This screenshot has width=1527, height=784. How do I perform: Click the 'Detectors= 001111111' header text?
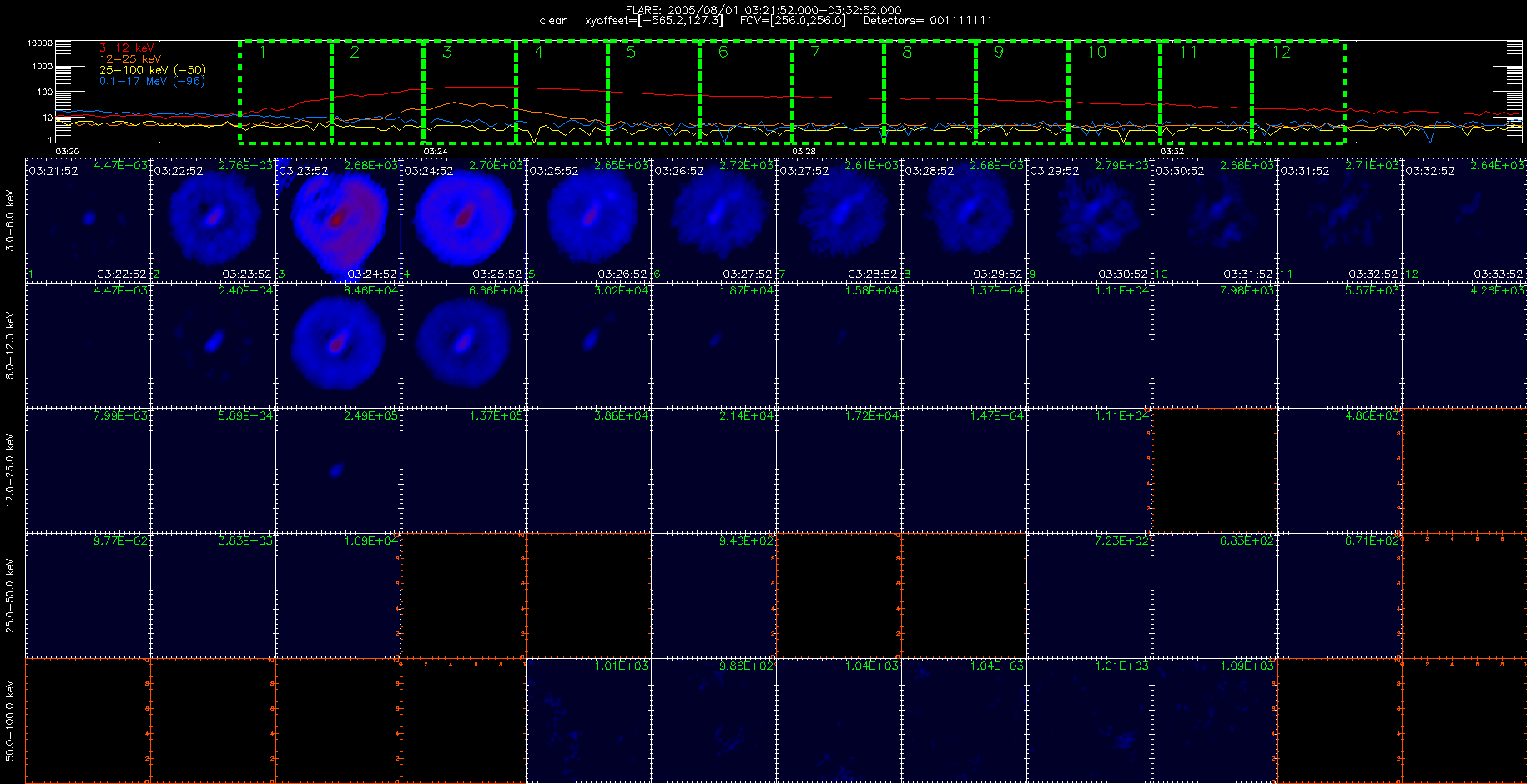pos(928,21)
